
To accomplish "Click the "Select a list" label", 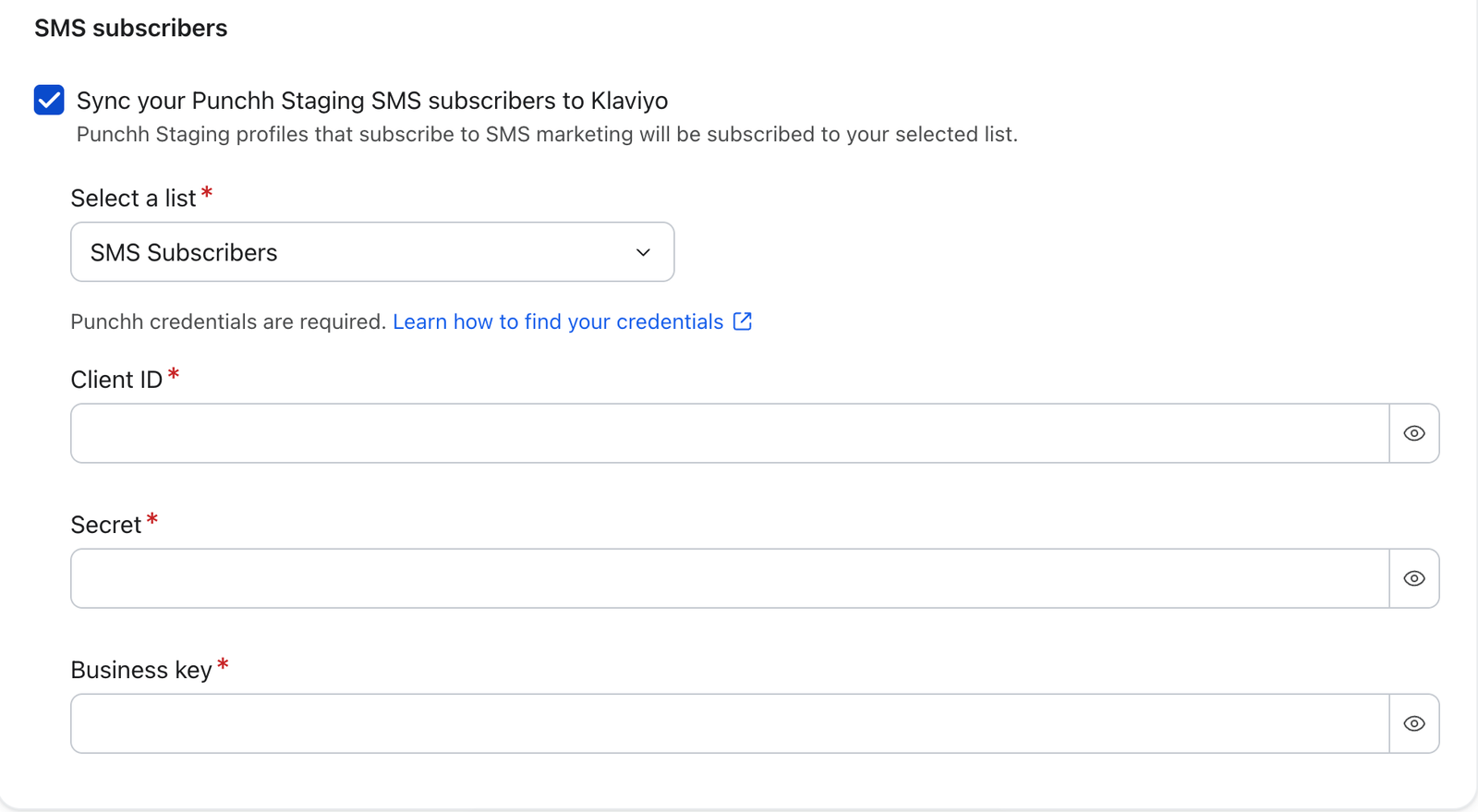I will (x=133, y=198).
